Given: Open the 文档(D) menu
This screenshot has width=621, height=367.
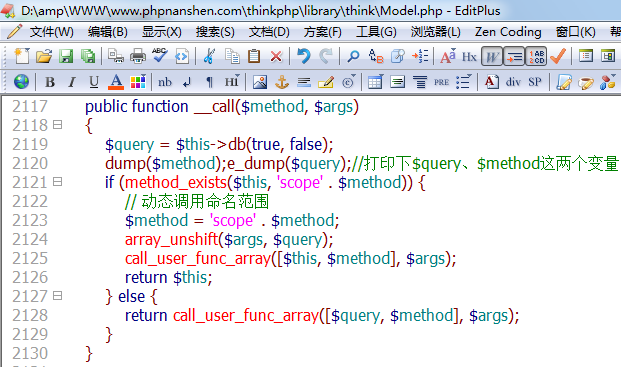Looking at the screenshot, I should [x=269, y=32].
